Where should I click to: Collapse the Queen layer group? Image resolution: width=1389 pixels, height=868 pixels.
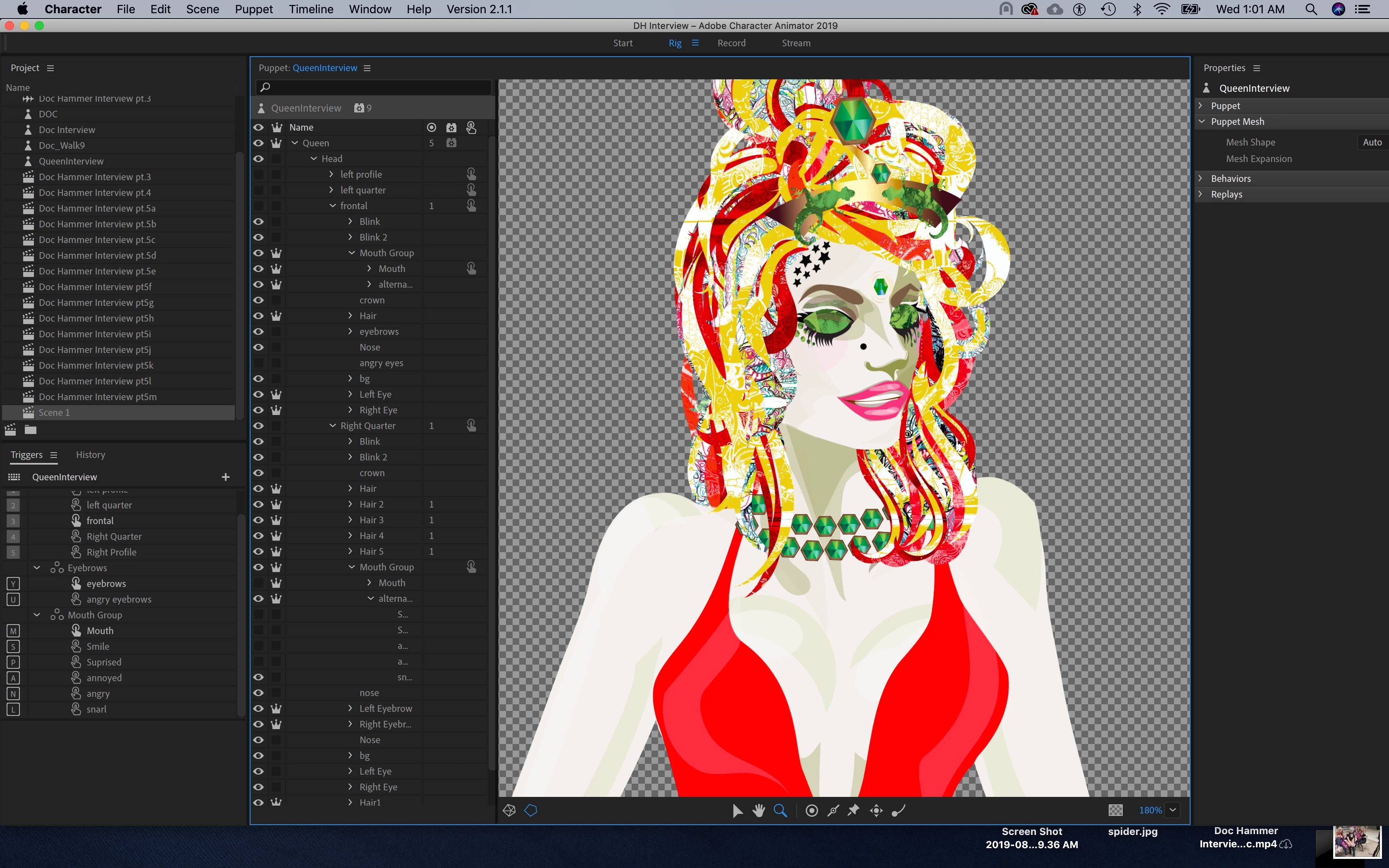tap(295, 143)
